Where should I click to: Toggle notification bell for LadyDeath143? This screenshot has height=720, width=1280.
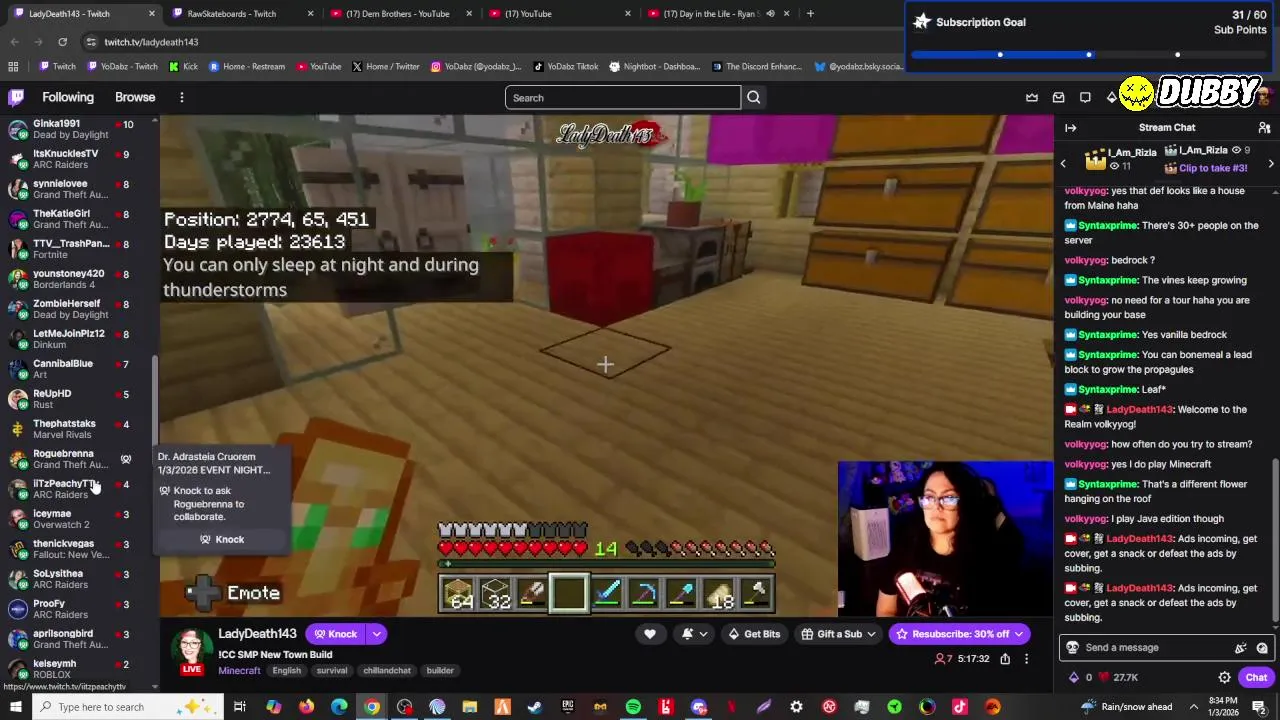[x=694, y=634]
